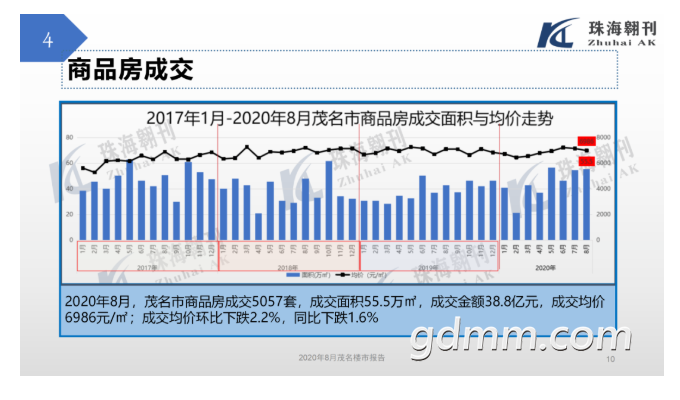Click the page number 10
Viewport: 680px width, 400px height.
coord(610,359)
